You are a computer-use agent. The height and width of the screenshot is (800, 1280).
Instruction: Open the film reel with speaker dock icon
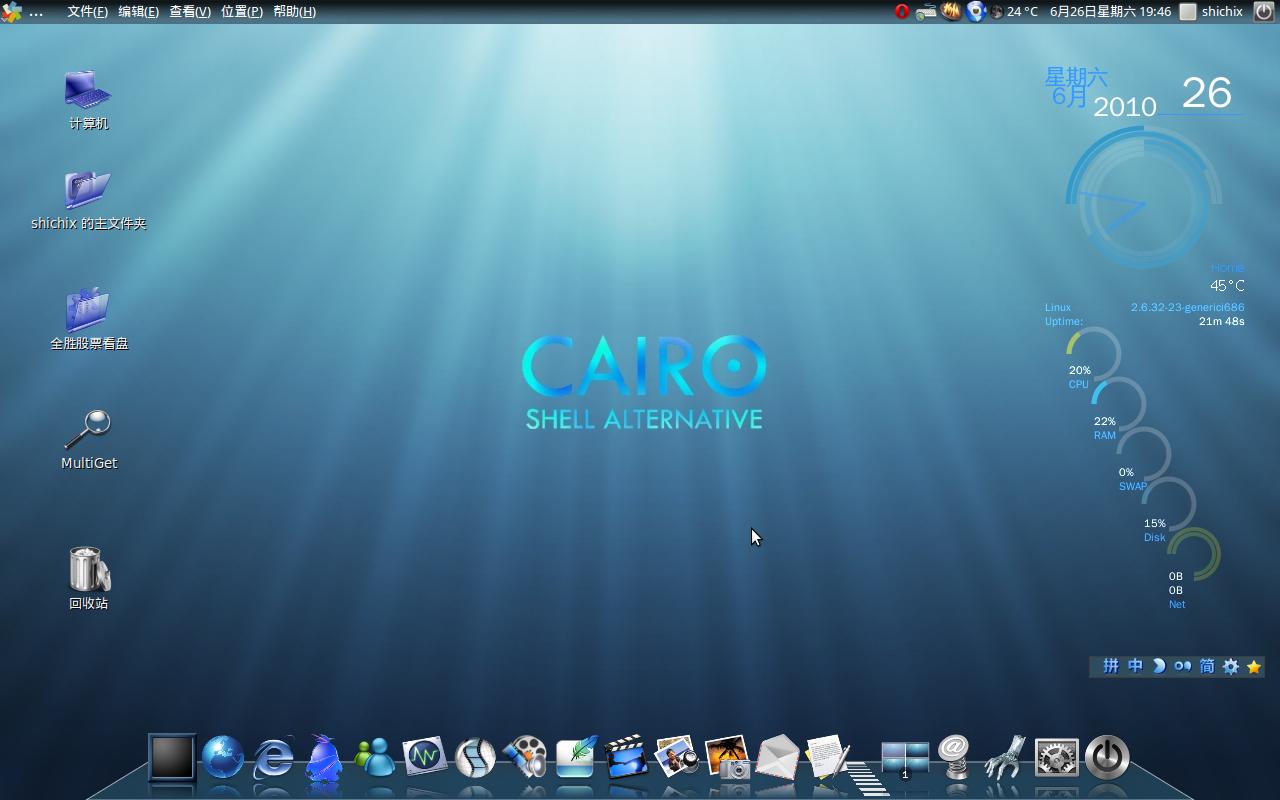[525, 757]
